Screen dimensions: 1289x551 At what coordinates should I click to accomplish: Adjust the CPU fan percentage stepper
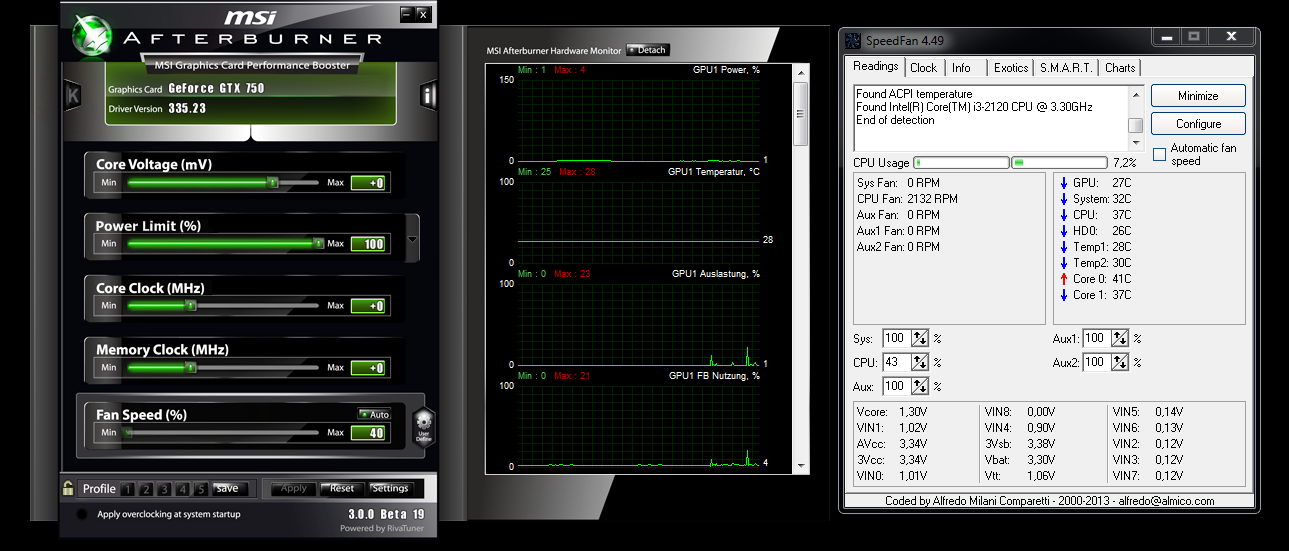point(921,363)
